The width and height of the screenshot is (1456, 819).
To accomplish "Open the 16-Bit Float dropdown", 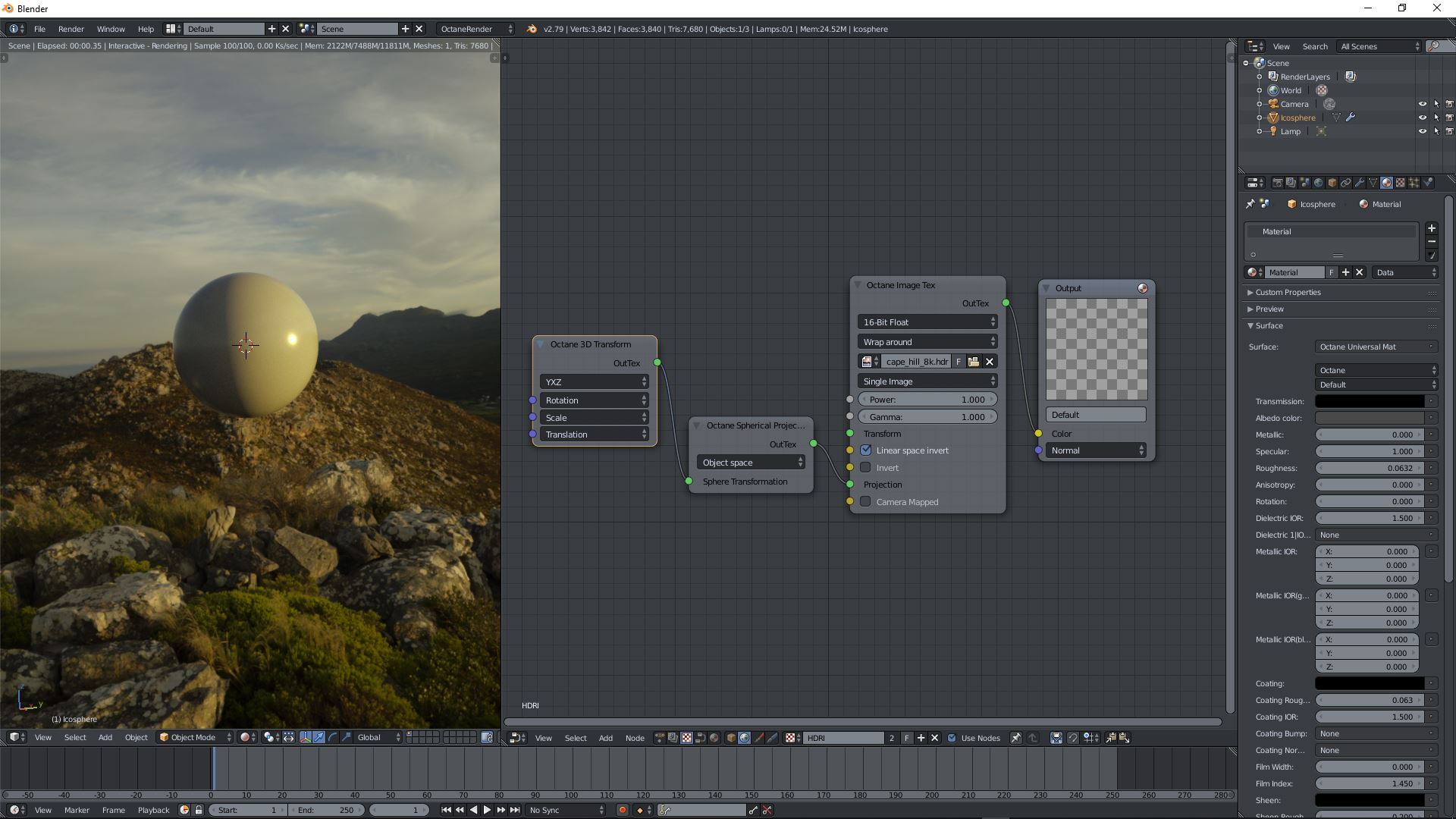I will click(x=927, y=322).
